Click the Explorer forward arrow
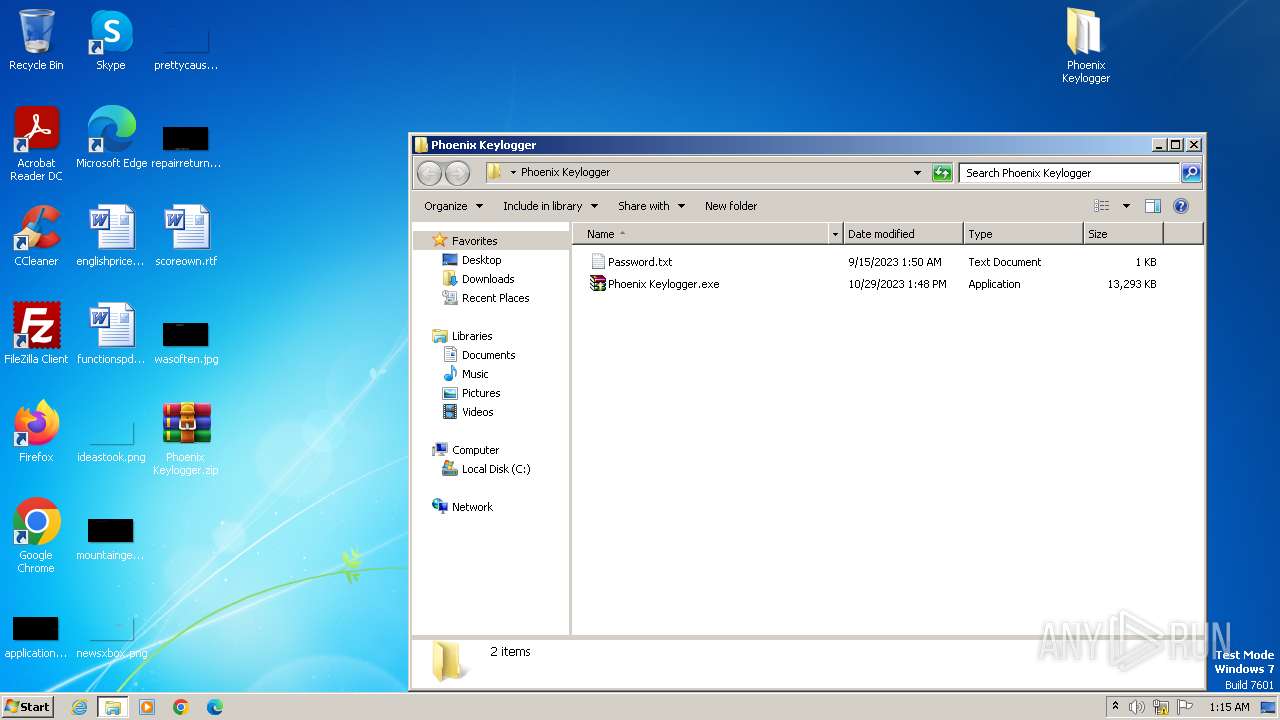 click(457, 173)
